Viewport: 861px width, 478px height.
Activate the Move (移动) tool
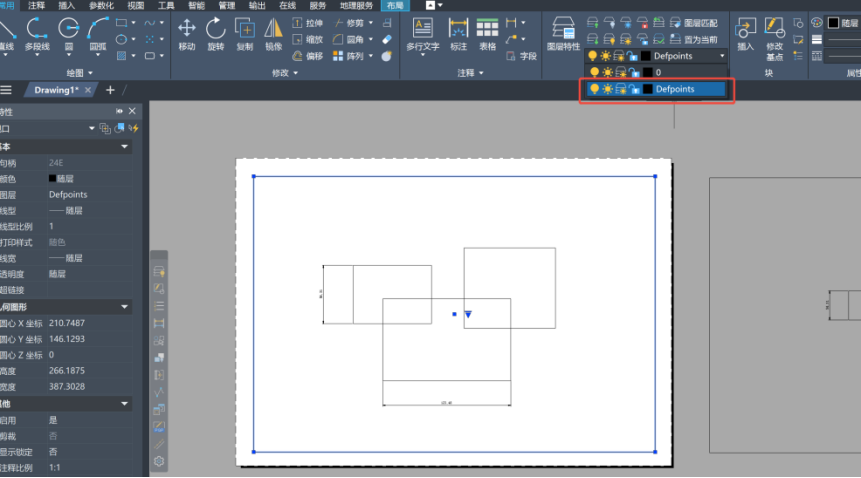point(187,35)
